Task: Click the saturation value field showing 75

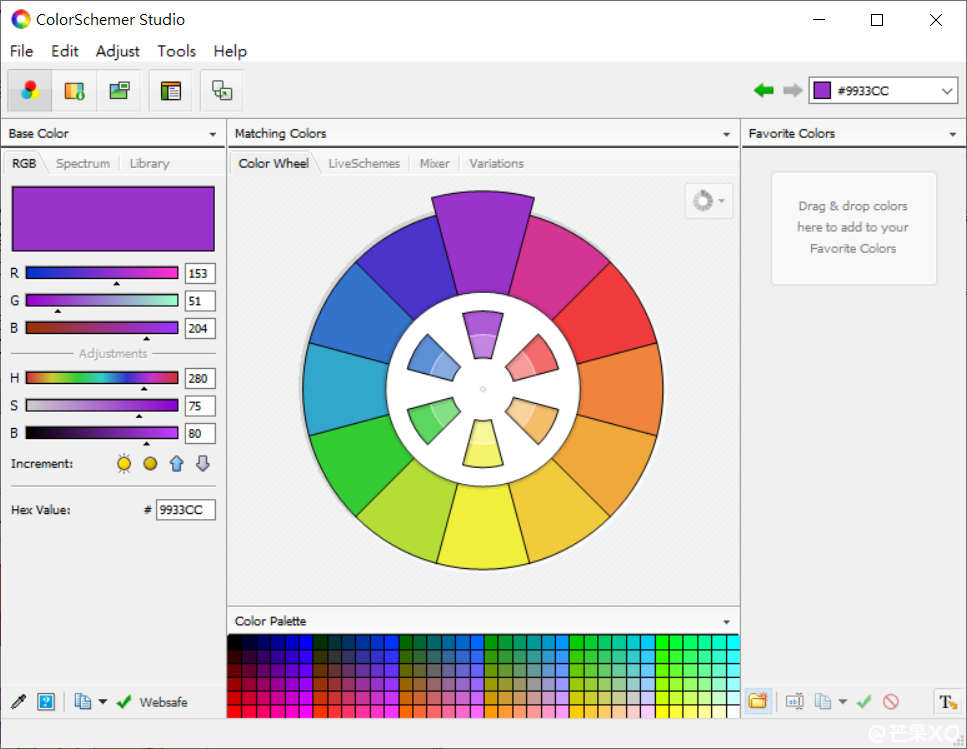Action: [200, 406]
